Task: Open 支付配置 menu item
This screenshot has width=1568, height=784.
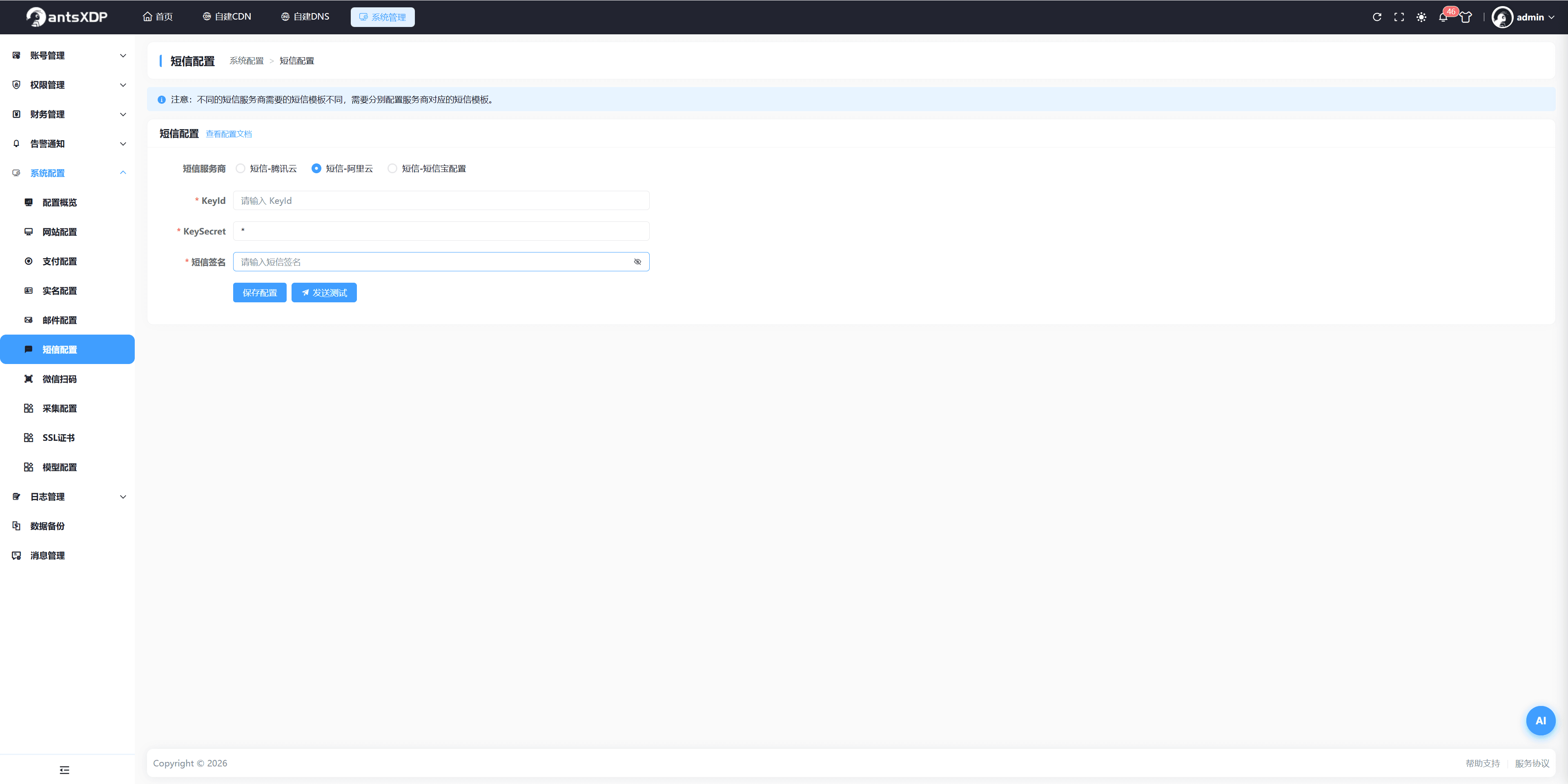Action: 67,261
